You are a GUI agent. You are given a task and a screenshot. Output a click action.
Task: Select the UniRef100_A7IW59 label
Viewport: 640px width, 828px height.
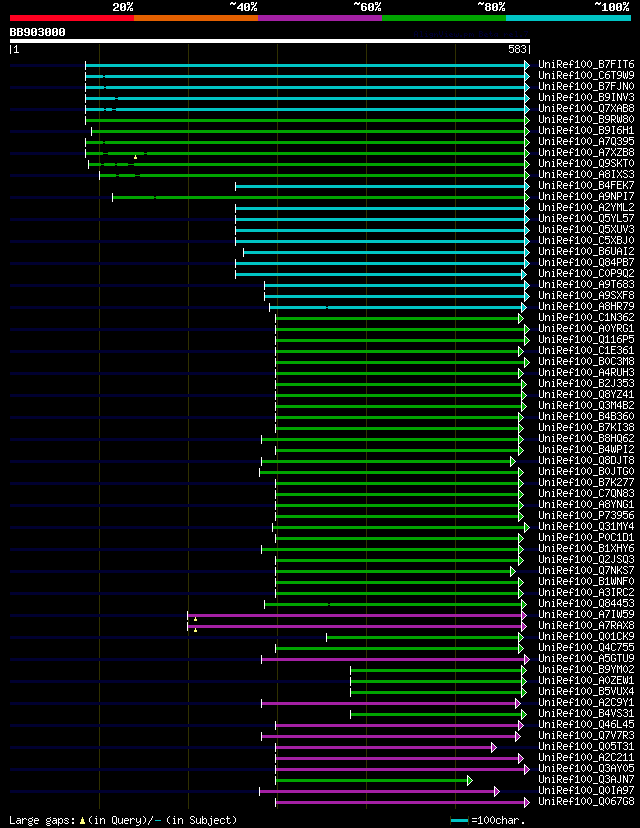[586, 615]
